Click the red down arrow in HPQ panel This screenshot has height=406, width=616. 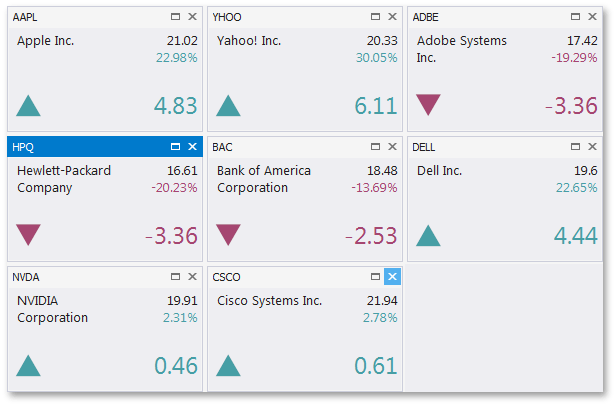(x=29, y=235)
